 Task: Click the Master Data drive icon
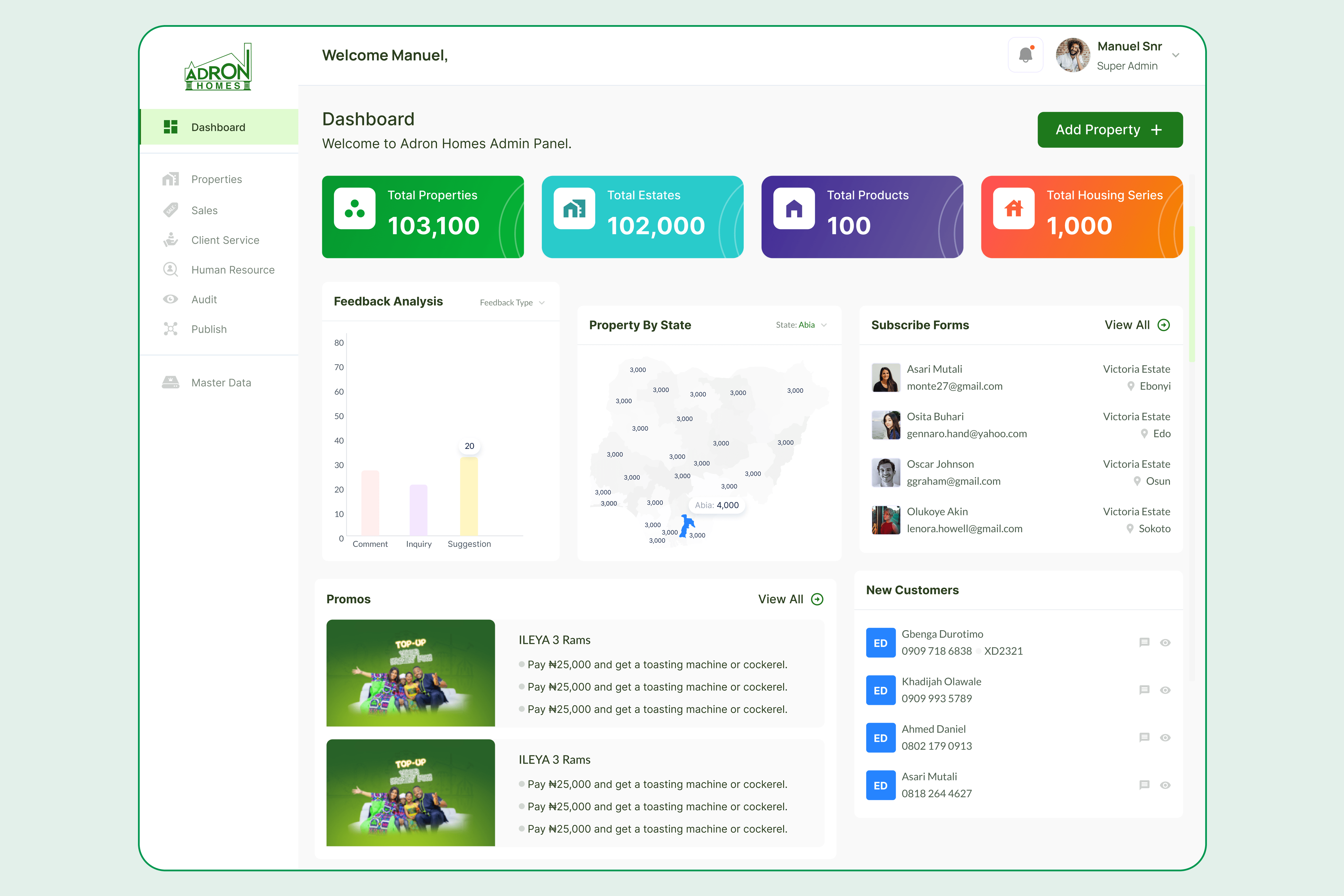coord(171,382)
